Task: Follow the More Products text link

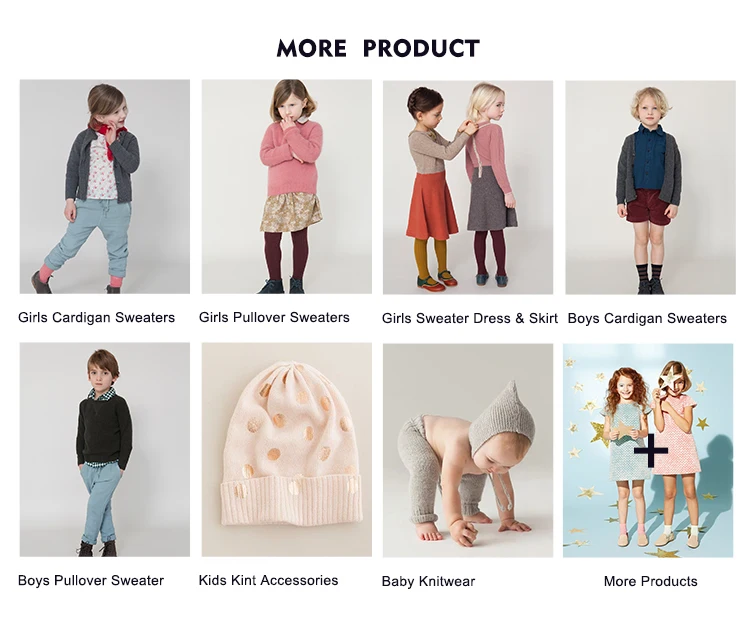Action: pyautogui.click(x=651, y=582)
